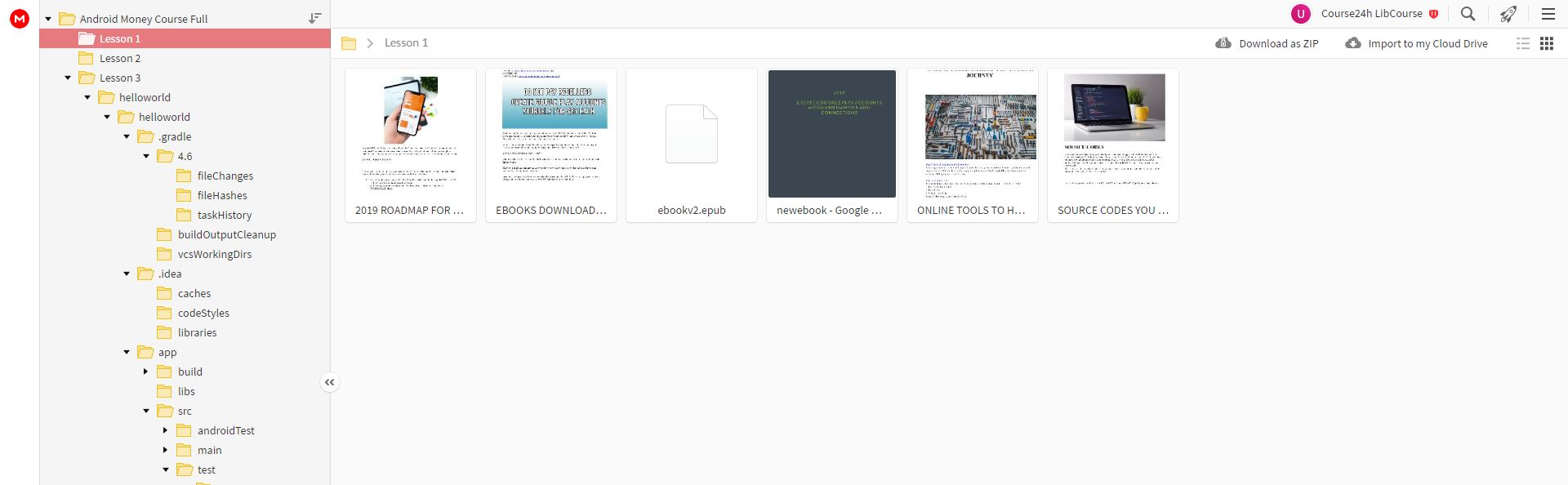The height and width of the screenshot is (485, 1568).
Task: Click the user avatar U icon
Action: [1300, 14]
